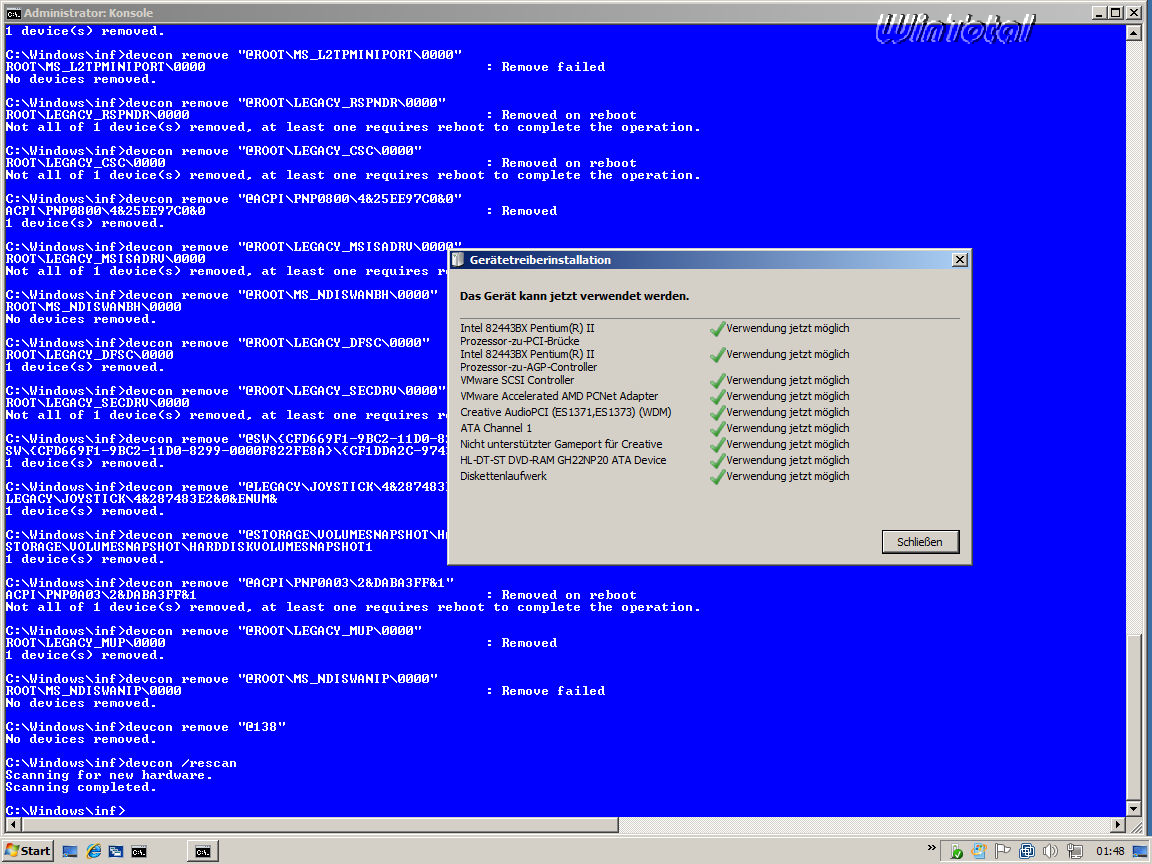Click the 'Administrator: Konsole' title bar text
The width and height of the screenshot is (1152, 864).
pyautogui.click(x=88, y=12)
